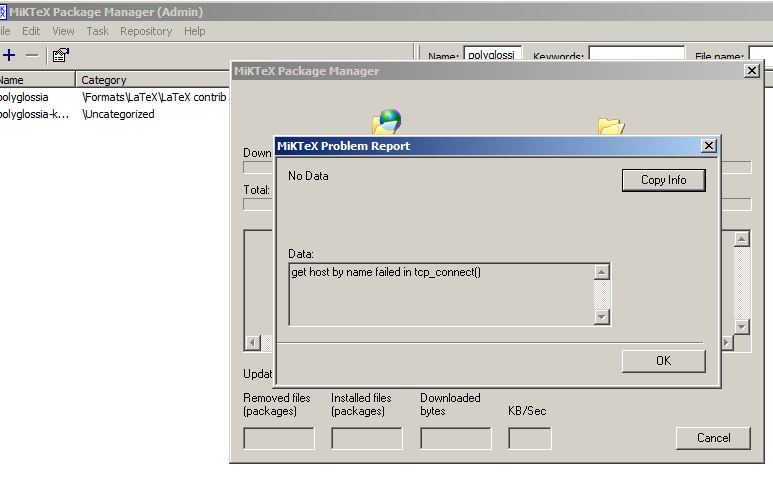773x484 pixels.
Task: Sort by the Name column header
Action: (x=37, y=79)
